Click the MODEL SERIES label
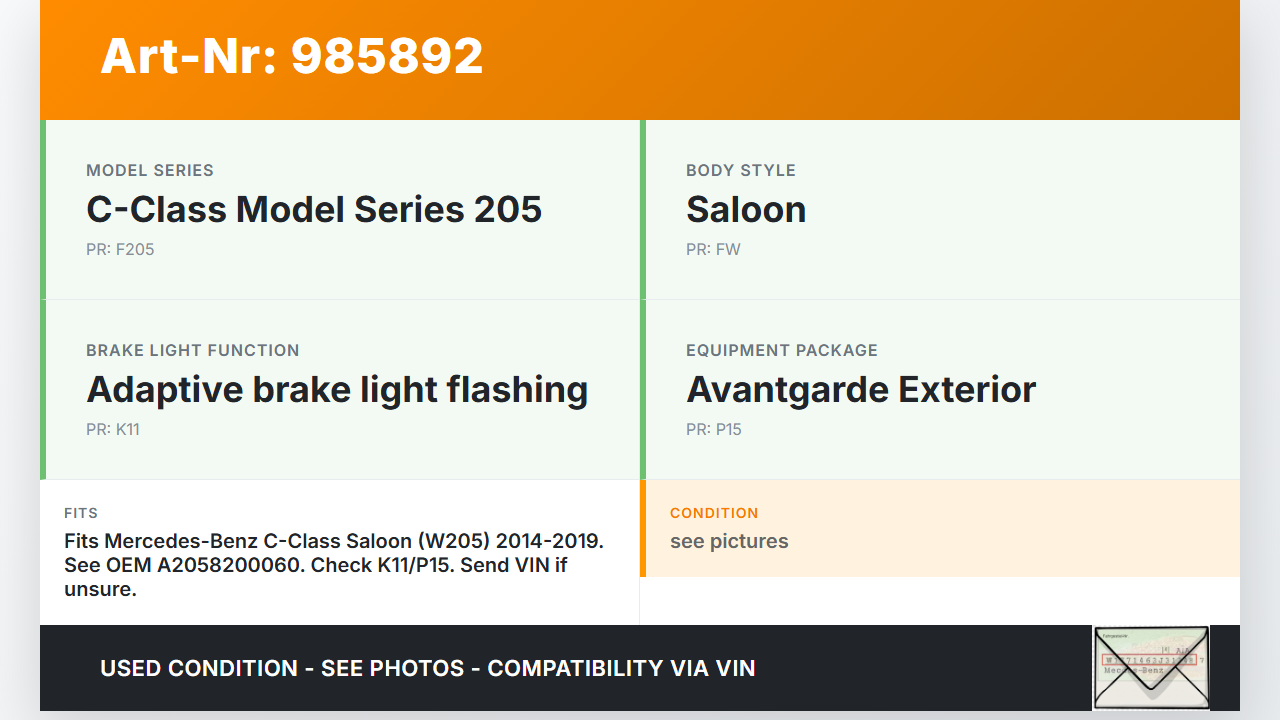 point(150,171)
